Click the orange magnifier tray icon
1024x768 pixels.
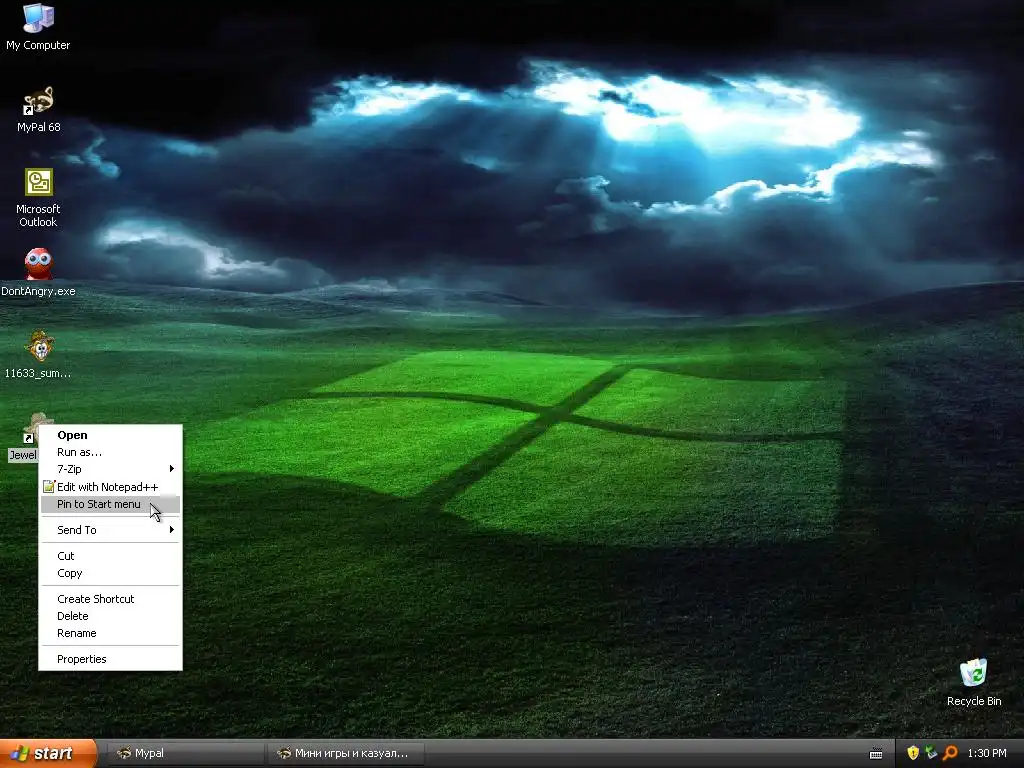(950, 753)
